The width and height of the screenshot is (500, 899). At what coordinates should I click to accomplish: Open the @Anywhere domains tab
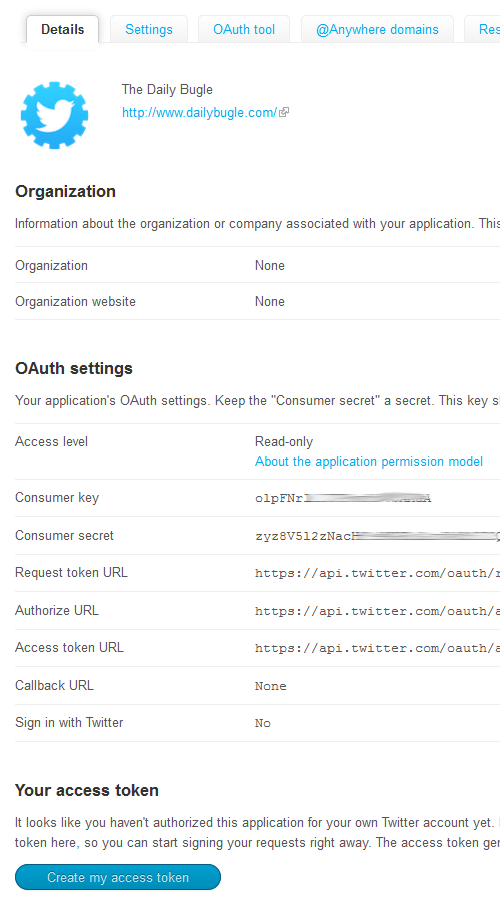377,29
